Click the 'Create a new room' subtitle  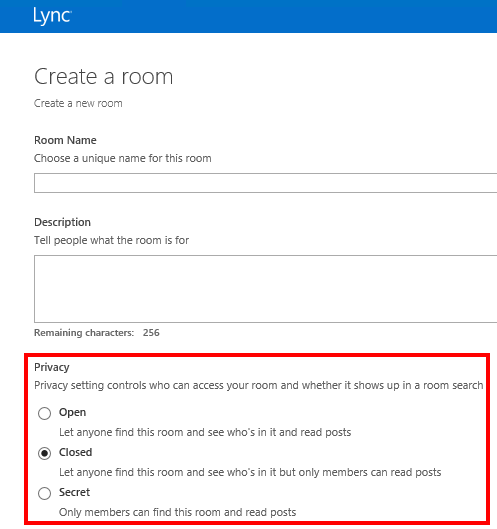point(78,103)
